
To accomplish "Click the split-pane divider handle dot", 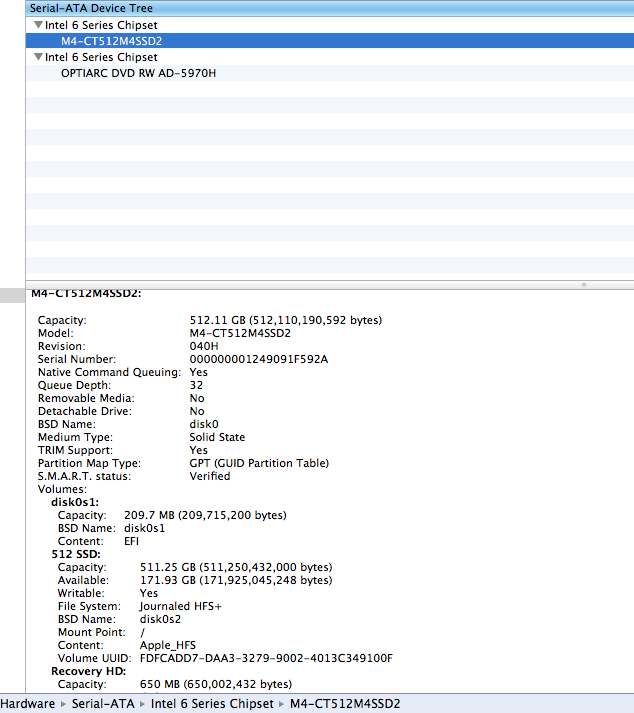I will coord(584,285).
